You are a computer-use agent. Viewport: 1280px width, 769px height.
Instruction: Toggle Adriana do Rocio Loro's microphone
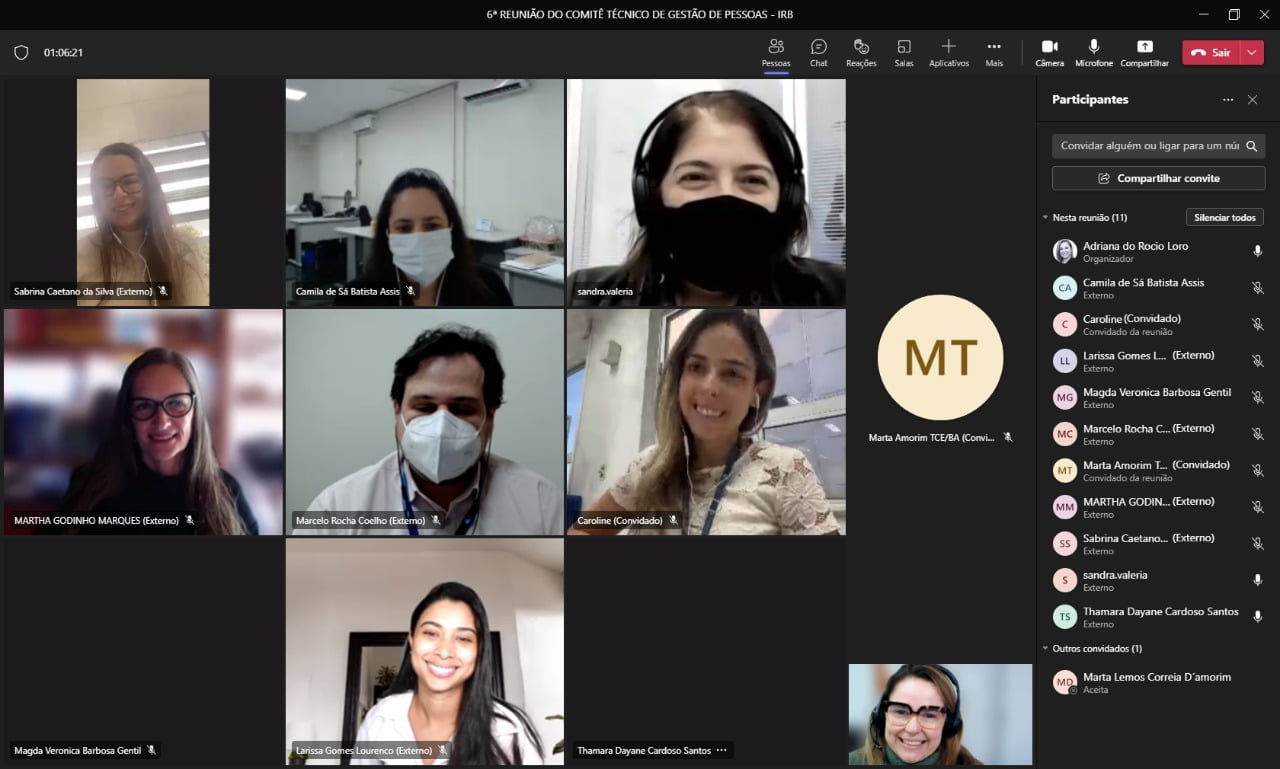click(x=1258, y=252)
